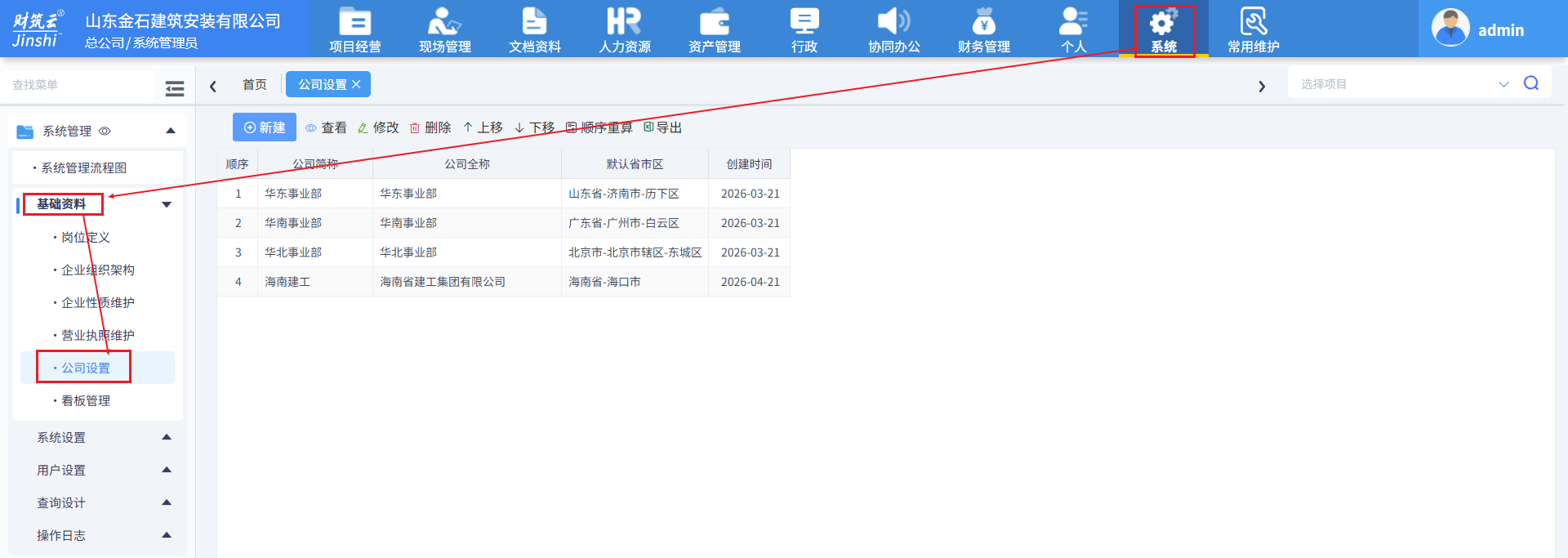The image size is (1568, 558).
Task: Click the search magnifier icon
Action: coord(1531,83)
